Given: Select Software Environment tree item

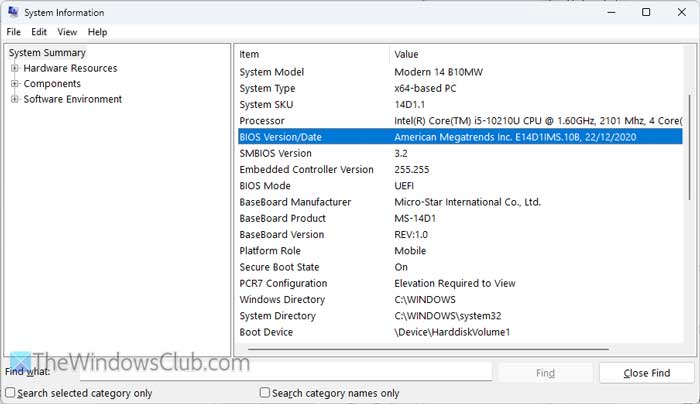Looking at the screenshot, I should 73,99.
